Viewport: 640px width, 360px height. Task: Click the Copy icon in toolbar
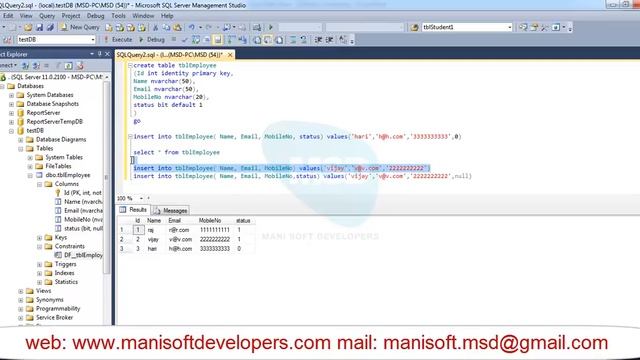166,27
